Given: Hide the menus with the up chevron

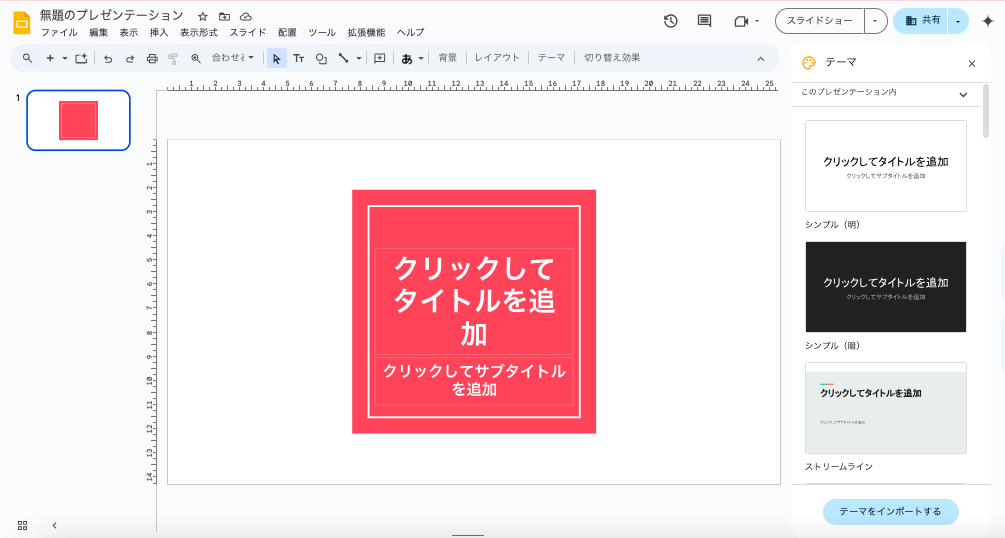Looking at the screenshot, I should point(760,59).
